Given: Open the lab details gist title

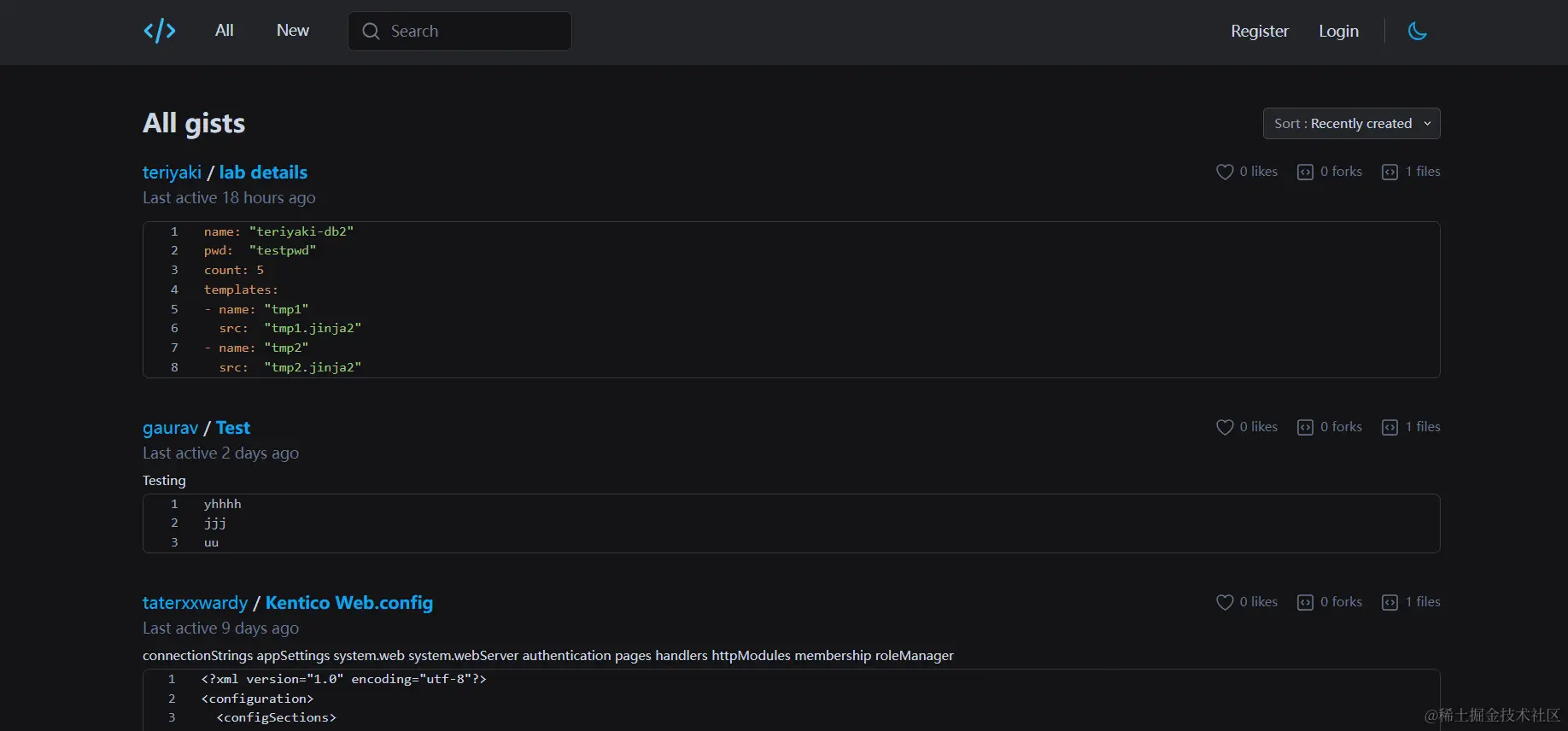Looking at the screenshot, I should (x=263, y=173).
